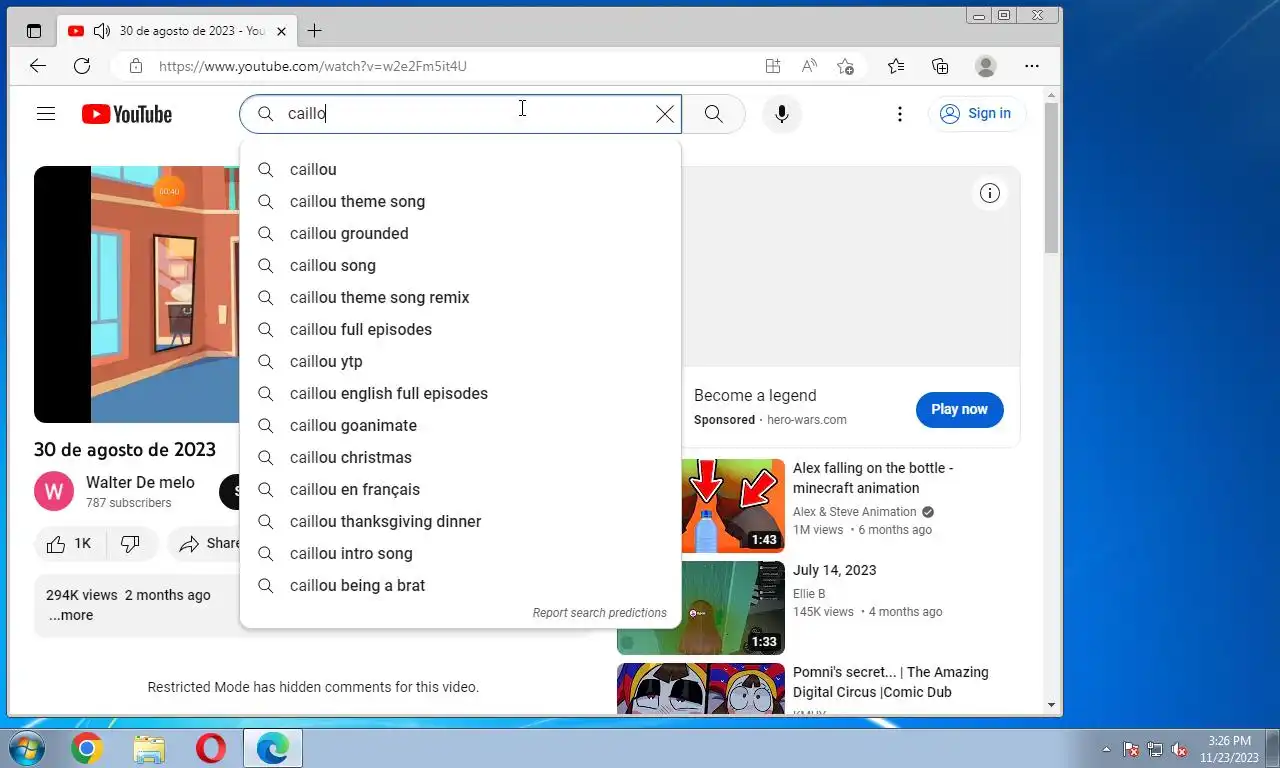Pick suggestion 'caillou english full episodes'
1280x768 pixels.
pos(460,394)
